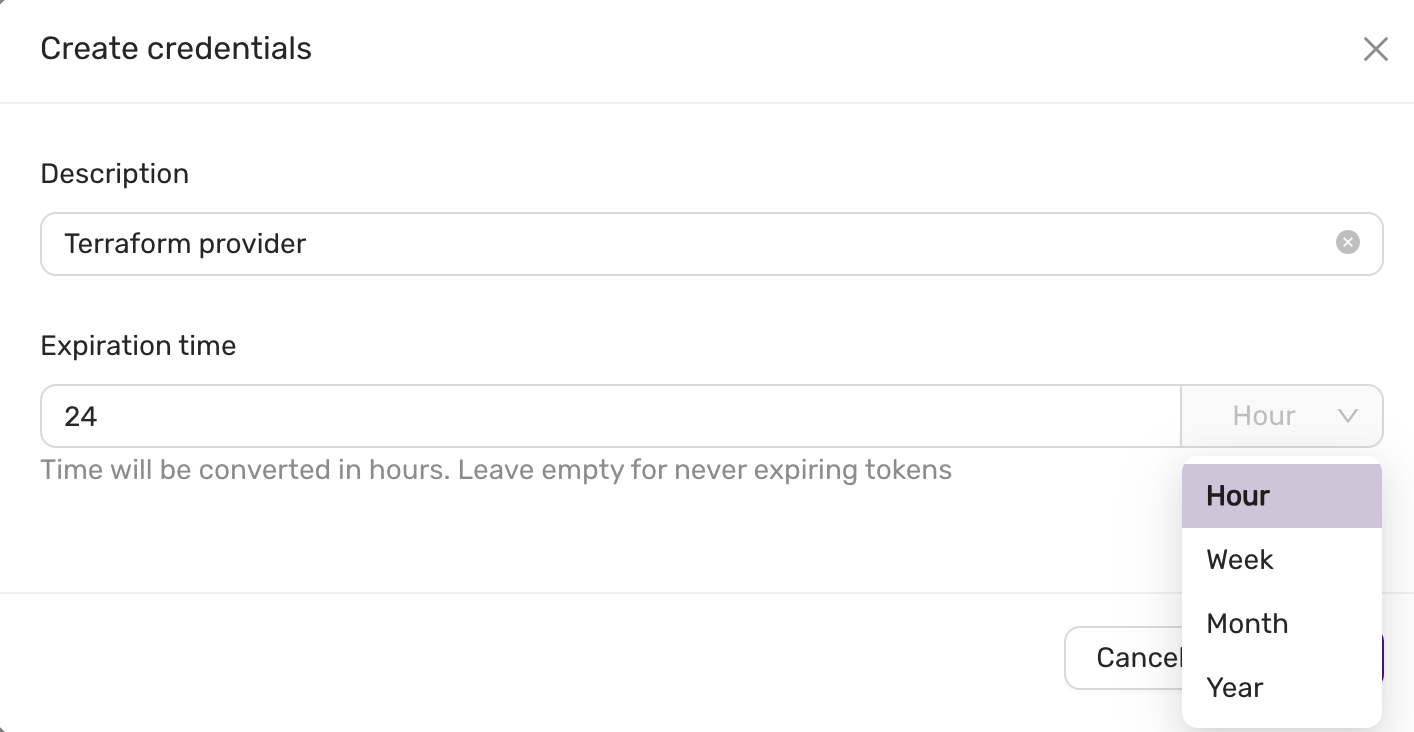Click the 'Expiration time' field label
Screen dimensions: 1414x732
pyautogui.click(x=138, y=346)
